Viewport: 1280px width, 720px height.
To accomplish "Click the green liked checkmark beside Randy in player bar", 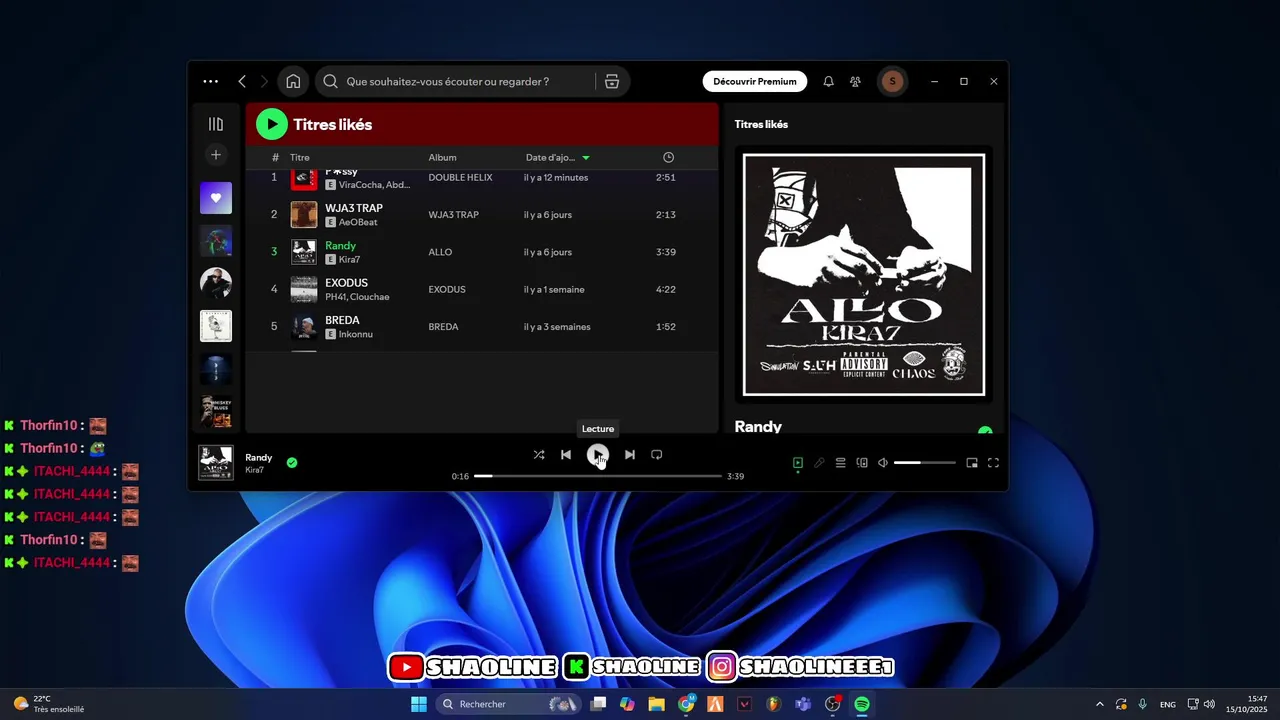I will (x=292, y=463).
